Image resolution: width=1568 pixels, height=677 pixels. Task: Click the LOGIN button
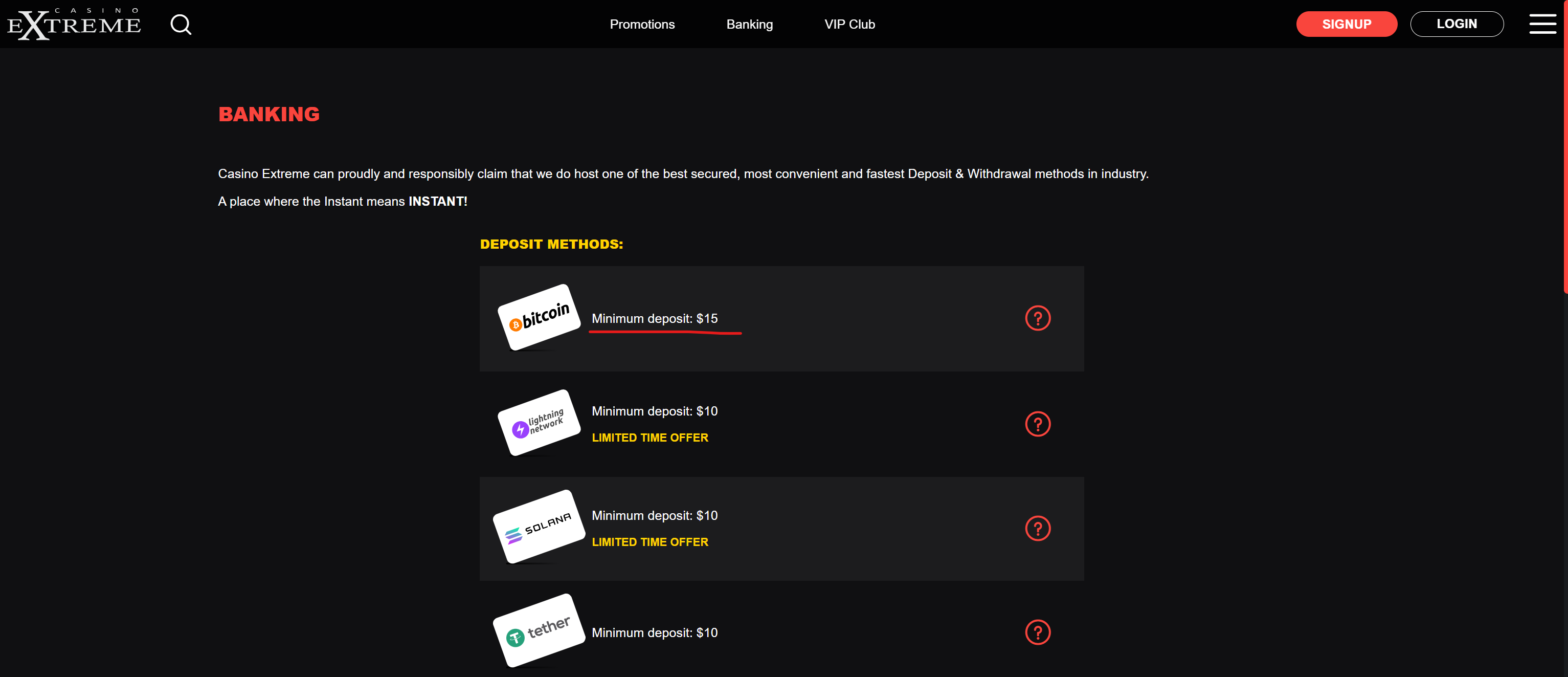pos(1457,24)
